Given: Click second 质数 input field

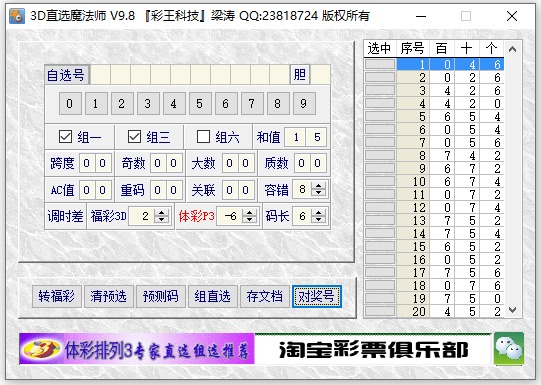Looking at the screenshot, I should (x=317, y=163).
